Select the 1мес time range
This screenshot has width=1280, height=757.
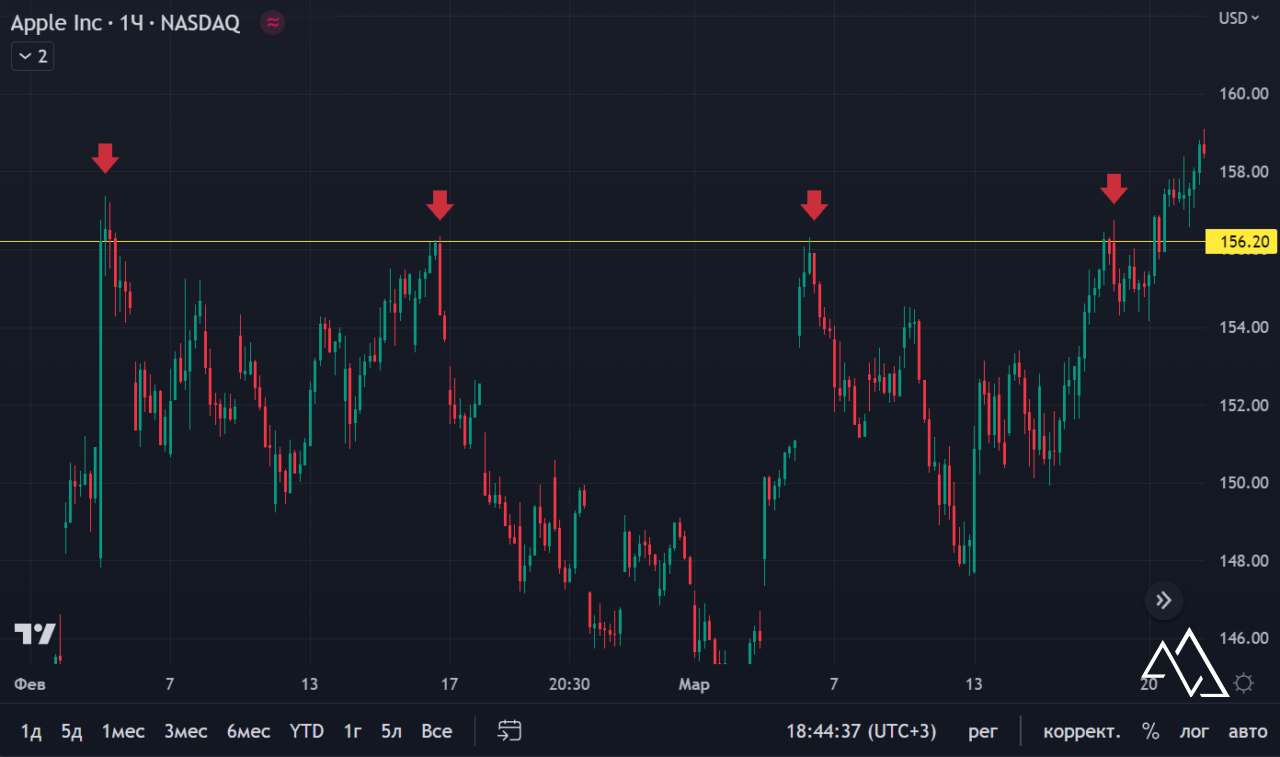coord(123,731)
